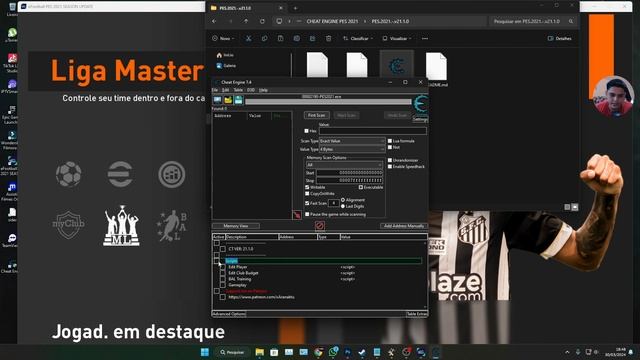This screenshot has height=360, width=640.
Task: Toggle the Executable checkbox
Action: (361, 187)
